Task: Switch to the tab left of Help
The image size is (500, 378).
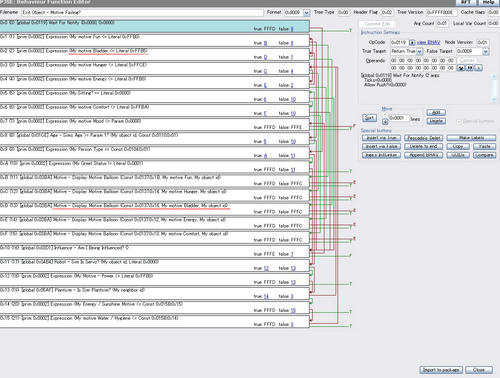Action: coord(466,2)
